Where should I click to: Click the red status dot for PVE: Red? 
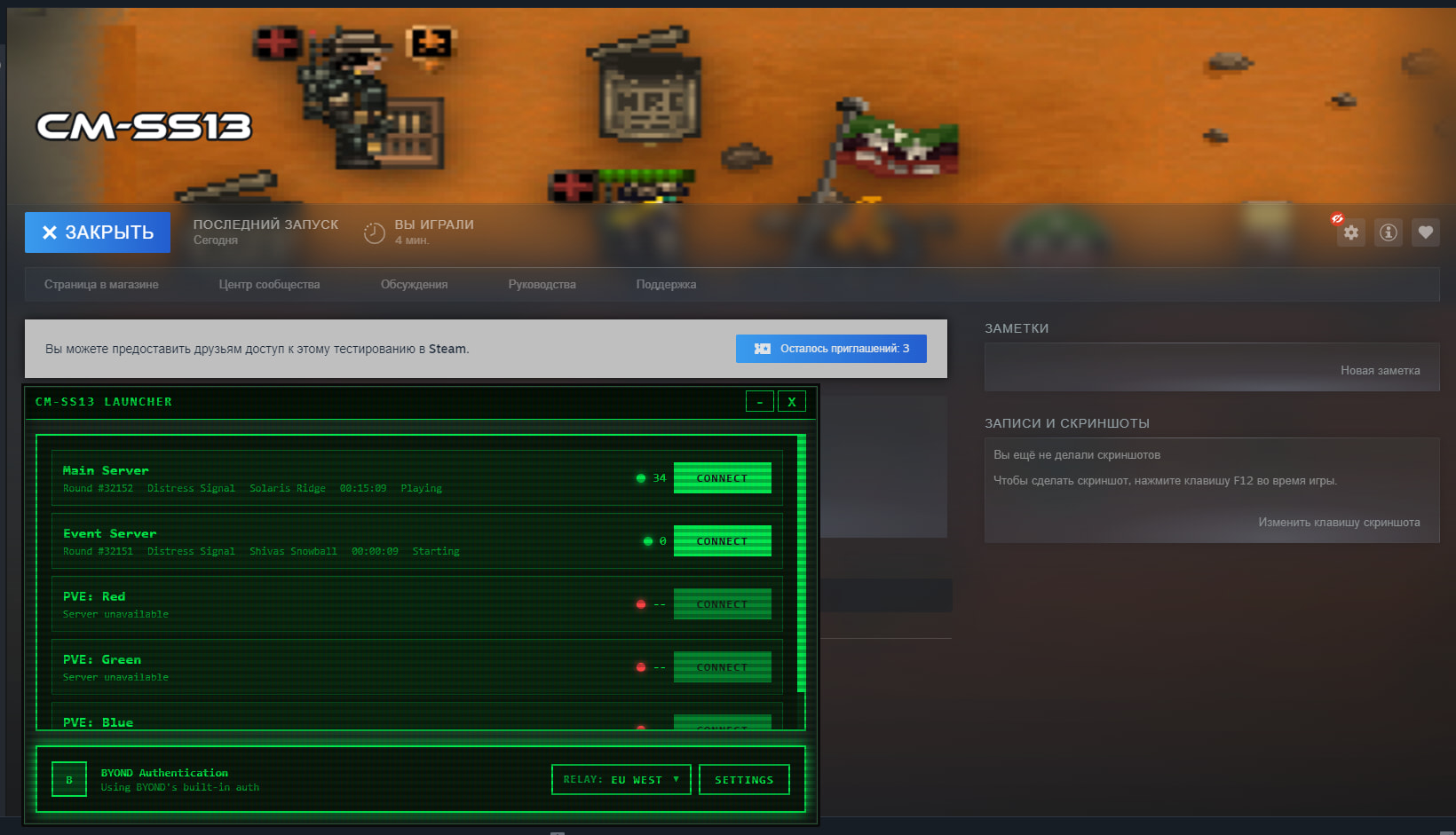(x=641, y=604)
